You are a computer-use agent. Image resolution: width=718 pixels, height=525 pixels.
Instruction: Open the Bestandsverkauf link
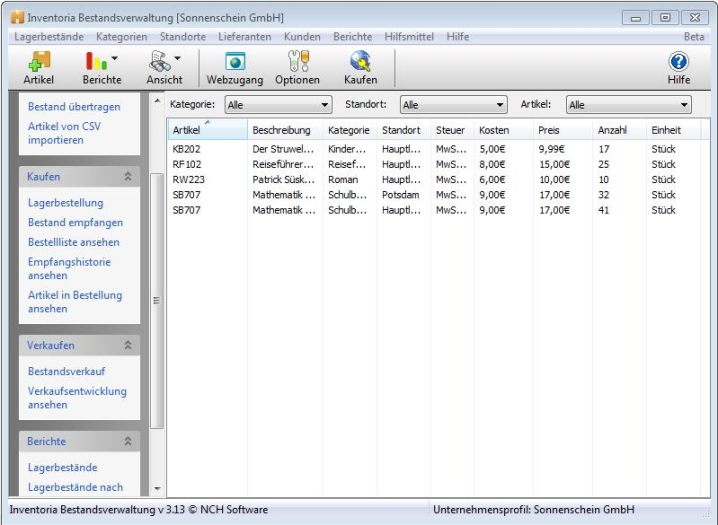(66, 371)
